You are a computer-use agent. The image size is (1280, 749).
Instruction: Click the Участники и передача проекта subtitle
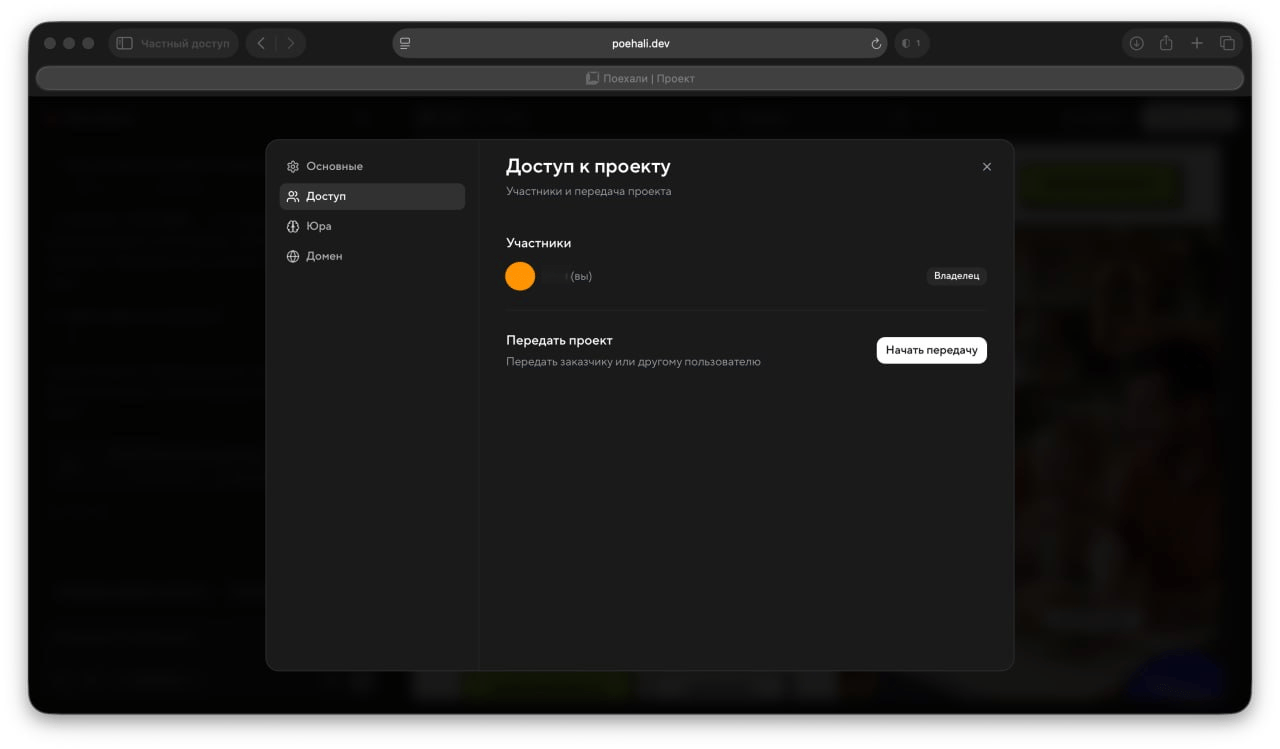click(589, 191)
